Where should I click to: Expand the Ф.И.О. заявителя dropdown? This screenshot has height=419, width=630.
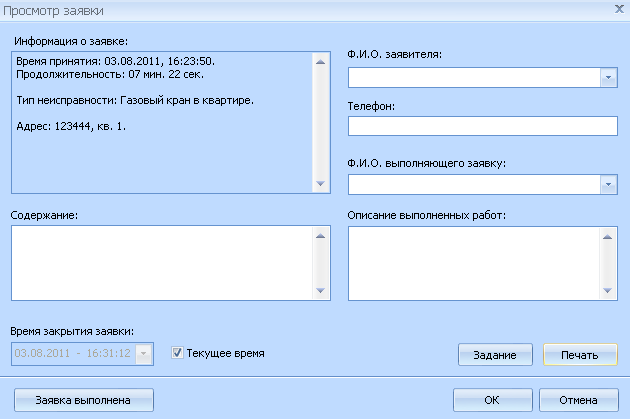tap(608, 77)
